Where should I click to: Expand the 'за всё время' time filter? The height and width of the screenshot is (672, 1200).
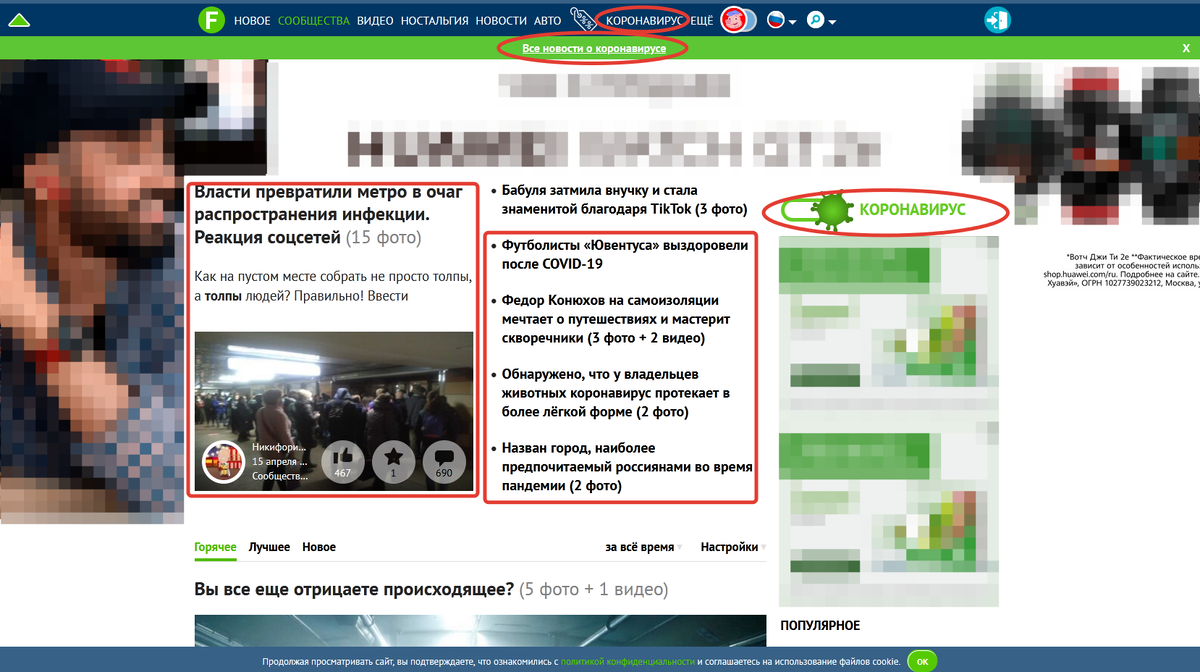click(639, 547)
